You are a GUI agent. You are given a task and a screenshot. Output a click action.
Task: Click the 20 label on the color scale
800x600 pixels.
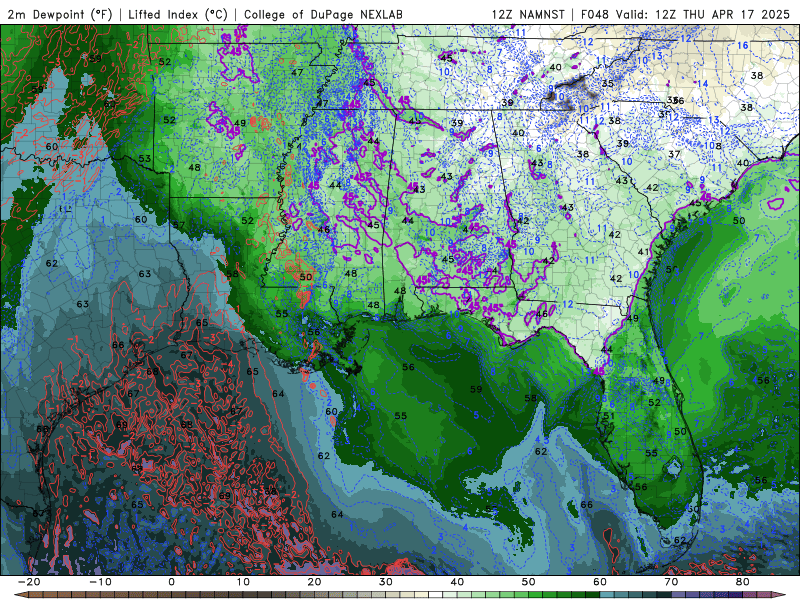tap(314, 582)
